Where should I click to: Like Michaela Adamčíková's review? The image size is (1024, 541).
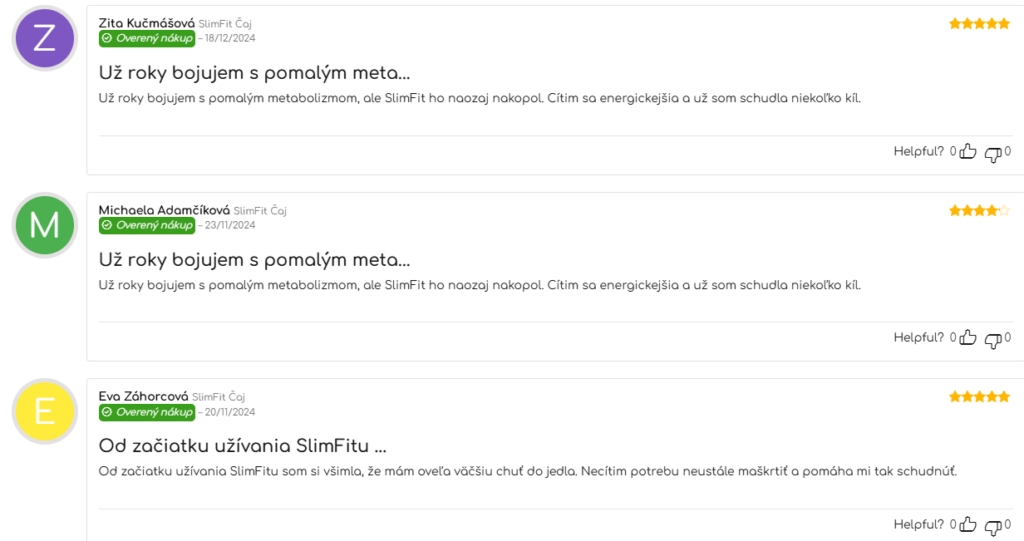[968, 338]
